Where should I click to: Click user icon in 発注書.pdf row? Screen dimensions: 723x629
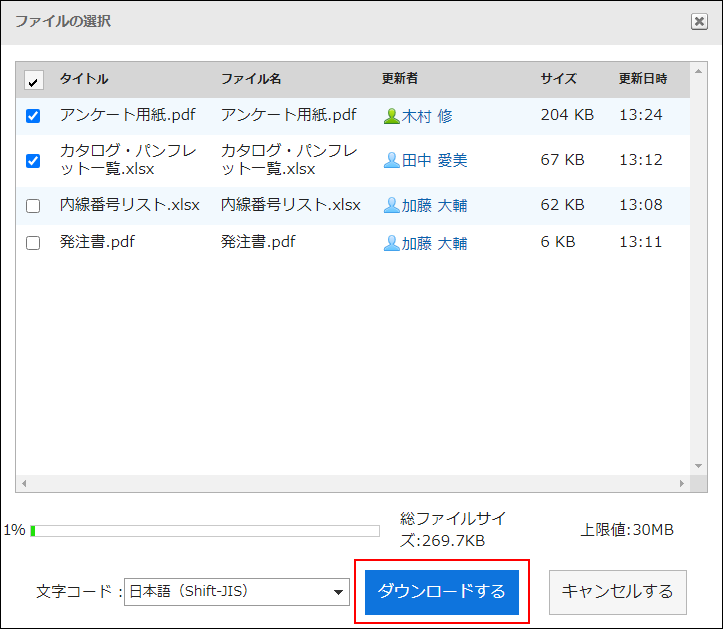point(391,243)
